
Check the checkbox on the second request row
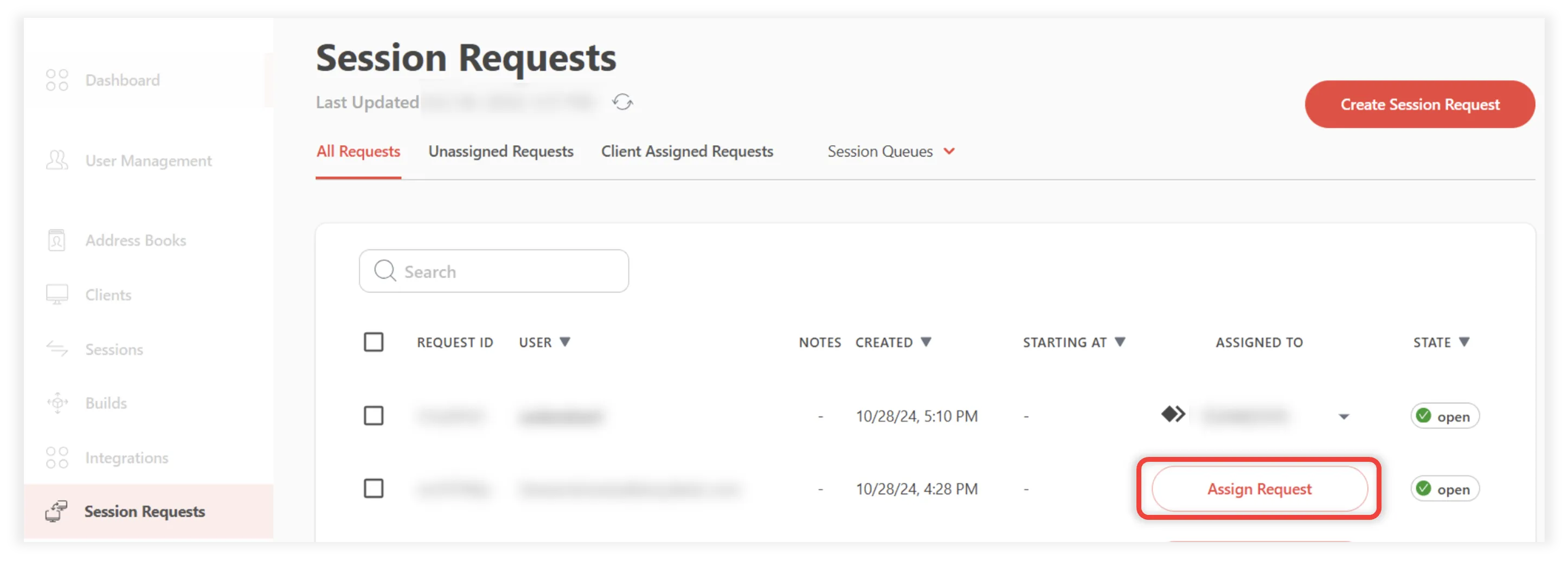[374, 488]
